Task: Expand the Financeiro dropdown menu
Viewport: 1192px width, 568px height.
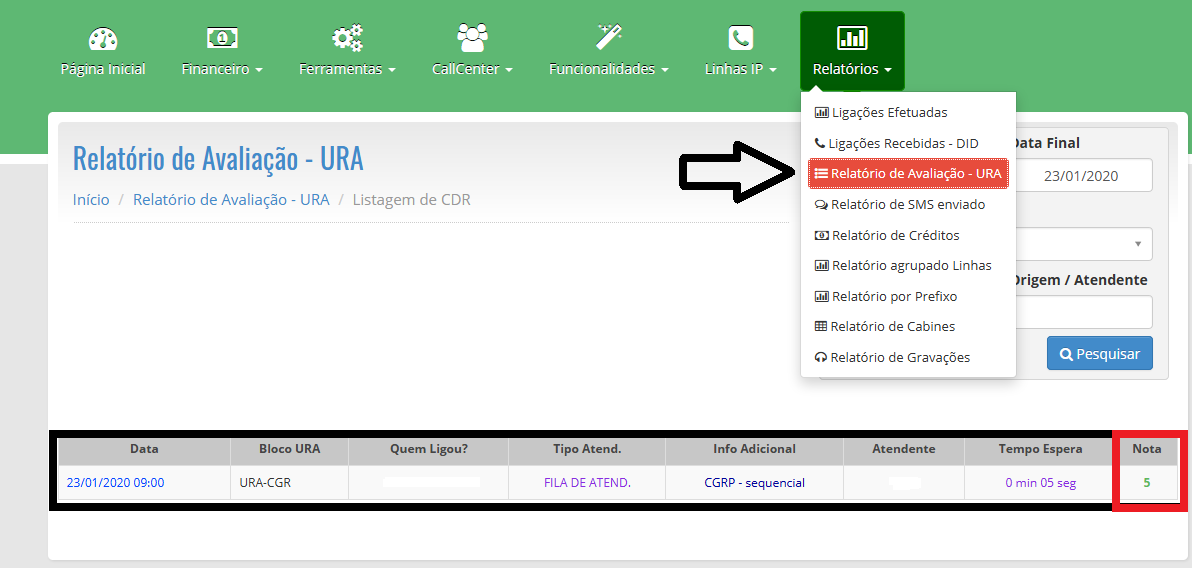Action: coord(222,69)
